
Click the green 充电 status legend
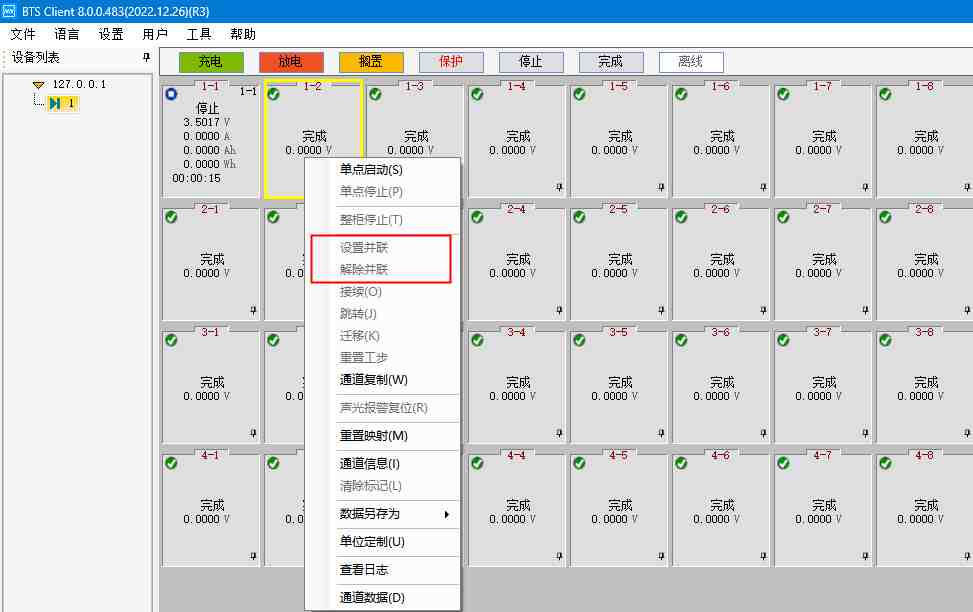tap(211, 62)
